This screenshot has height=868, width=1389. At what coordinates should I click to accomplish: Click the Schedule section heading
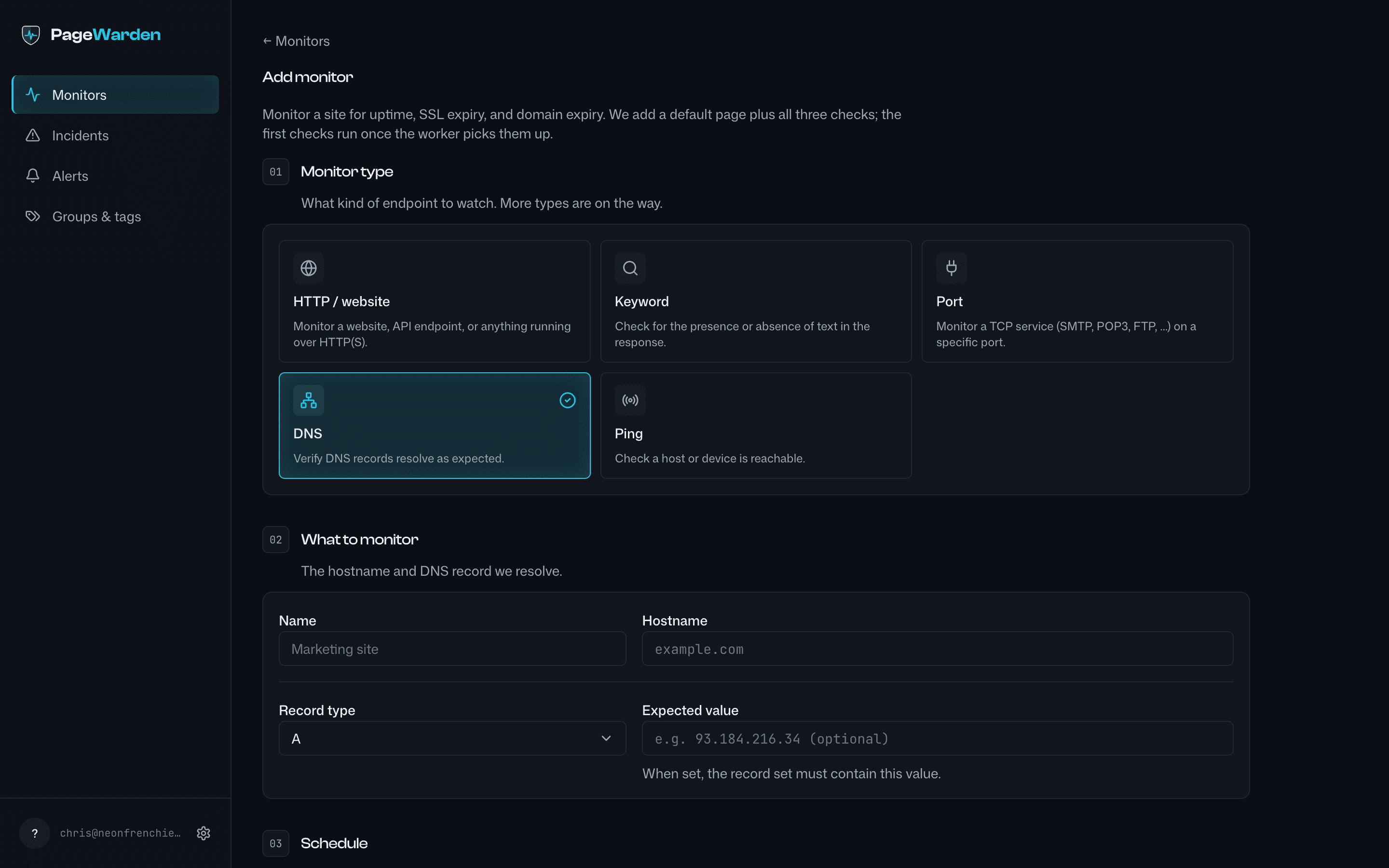(335, 843)
